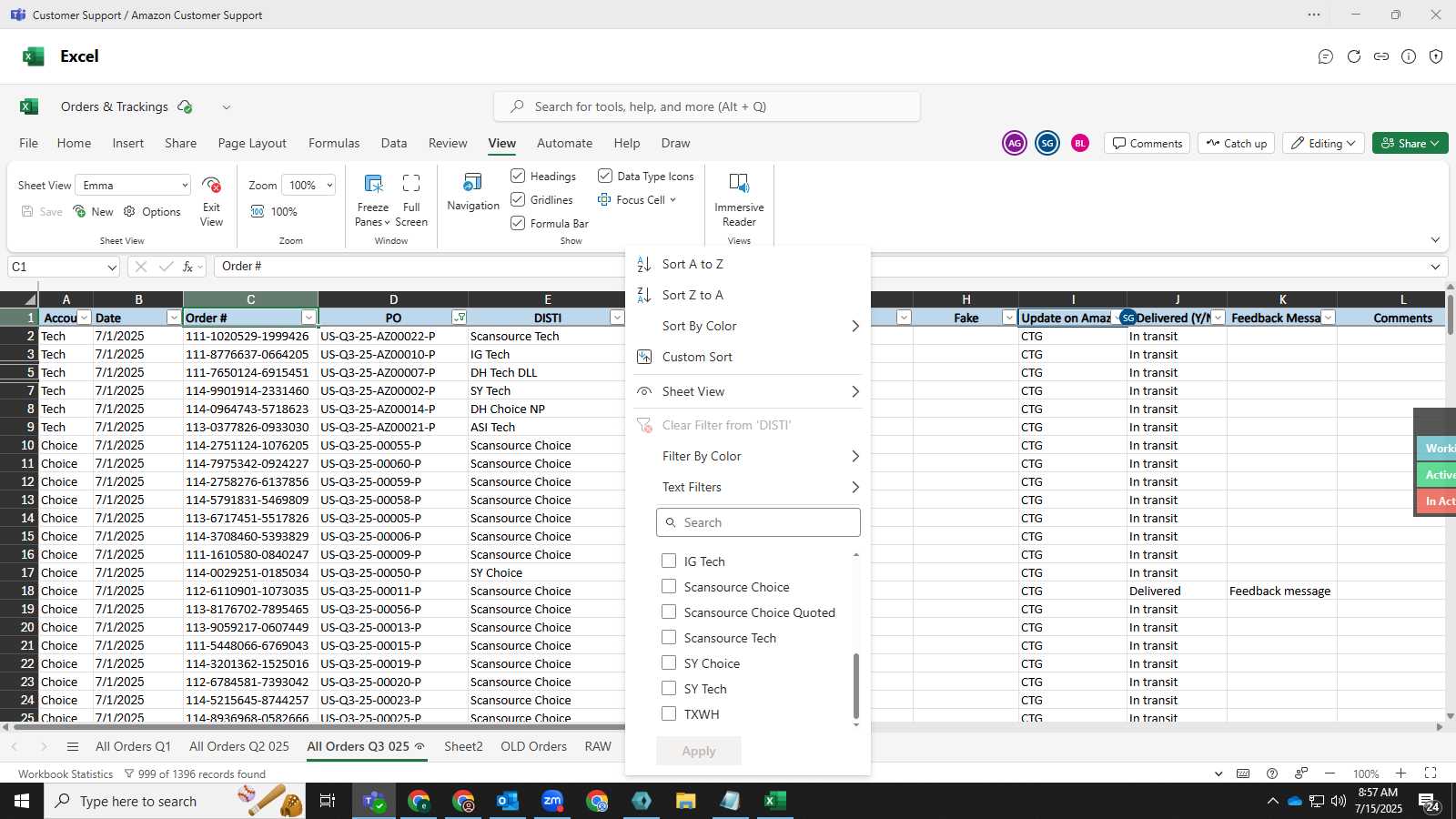Click the Windows Start button
Viewport: 1456px width, 819px height.
click(x=22, y=801)
